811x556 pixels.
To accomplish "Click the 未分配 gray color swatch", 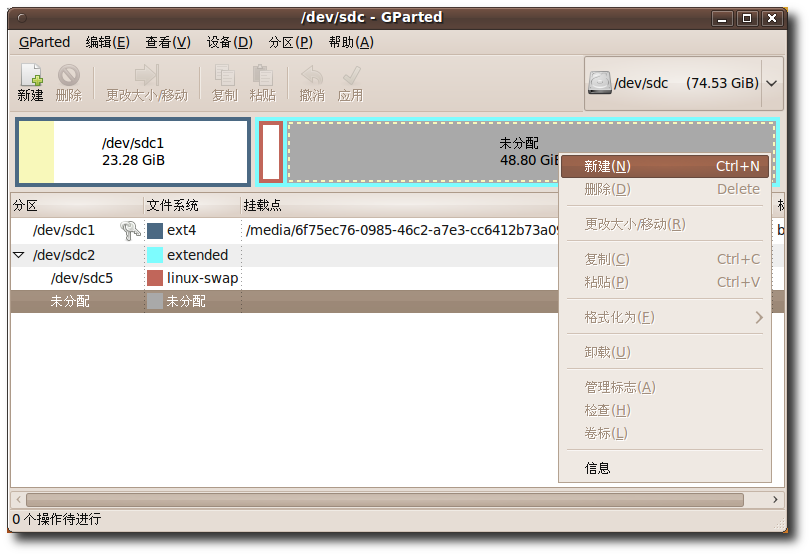I will tap(155, 301).
